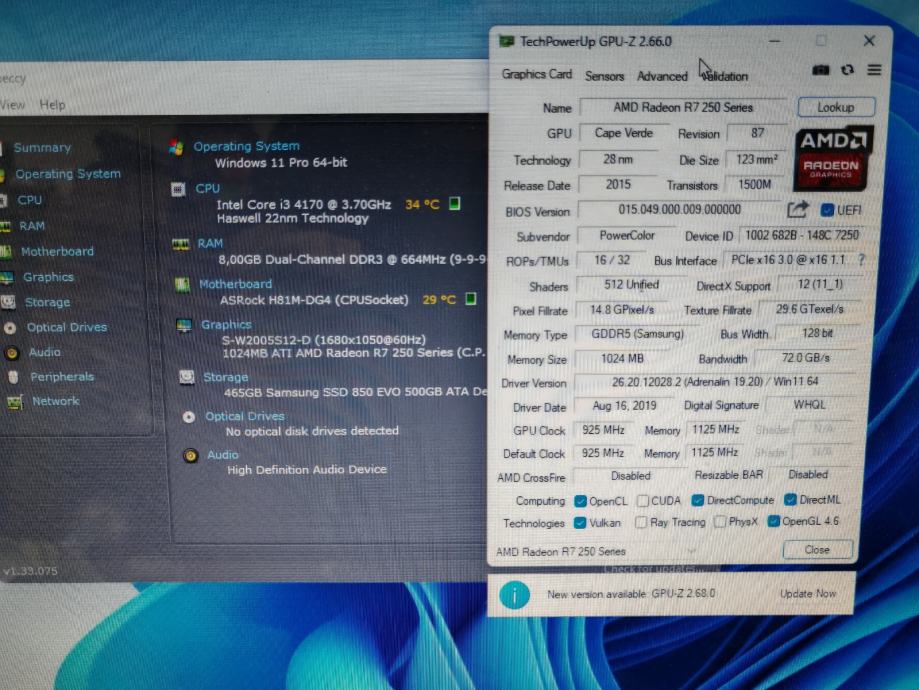Screen dimensions: 919x690
Task: Toggle the Ray Tracing checkbox
Action: click(x=641, y=522)
